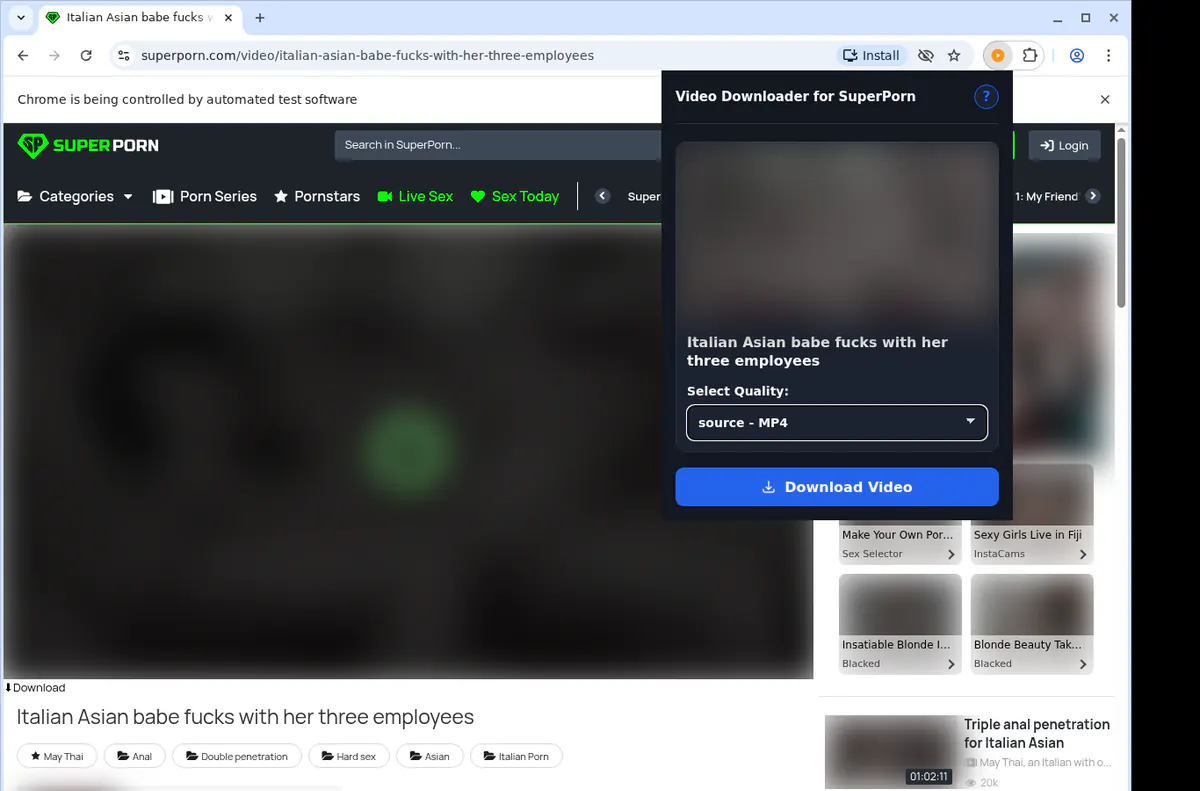Image resolution: width=1200 pixels, height=791 pixels.
Task: Click the green play button on video
Action: [x=408, y=450]
